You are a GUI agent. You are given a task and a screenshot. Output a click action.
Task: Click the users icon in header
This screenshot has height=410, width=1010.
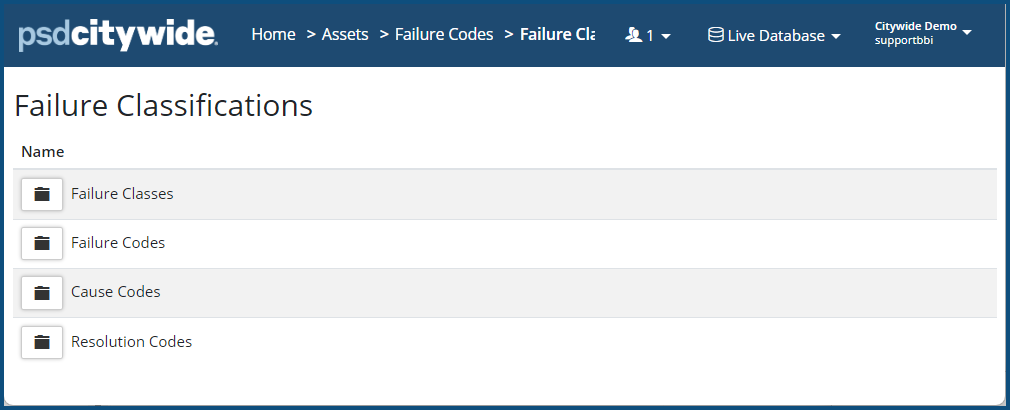coord(633,35)
